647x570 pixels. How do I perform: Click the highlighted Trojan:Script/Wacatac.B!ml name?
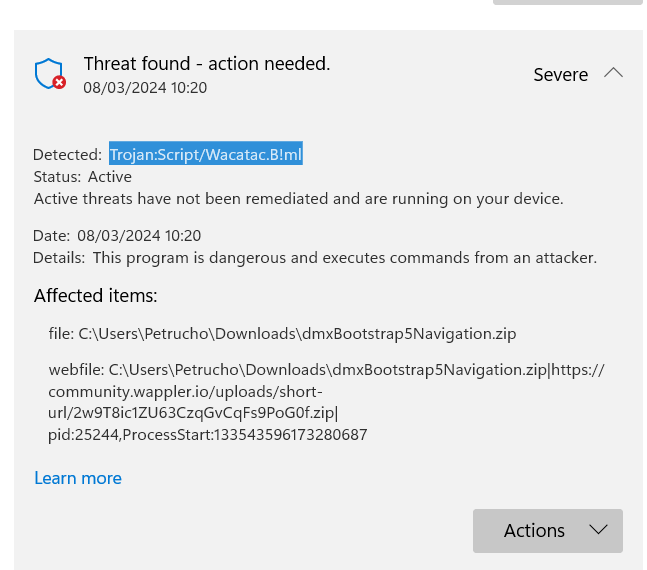point(206,154)
